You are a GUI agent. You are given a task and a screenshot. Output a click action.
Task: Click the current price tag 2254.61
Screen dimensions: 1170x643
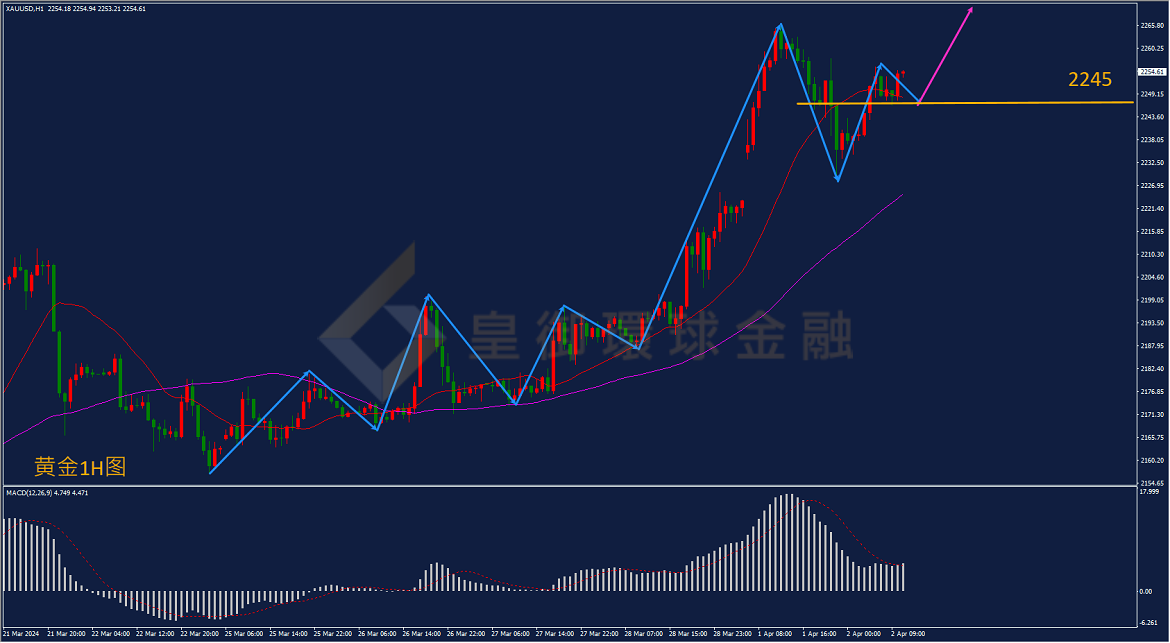tap(1152, 72)
